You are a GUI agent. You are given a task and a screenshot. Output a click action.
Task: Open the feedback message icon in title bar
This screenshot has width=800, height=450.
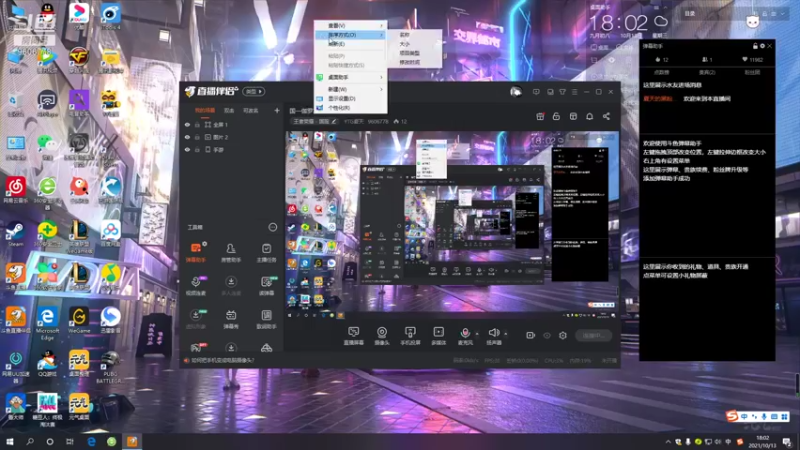(536, 92)
